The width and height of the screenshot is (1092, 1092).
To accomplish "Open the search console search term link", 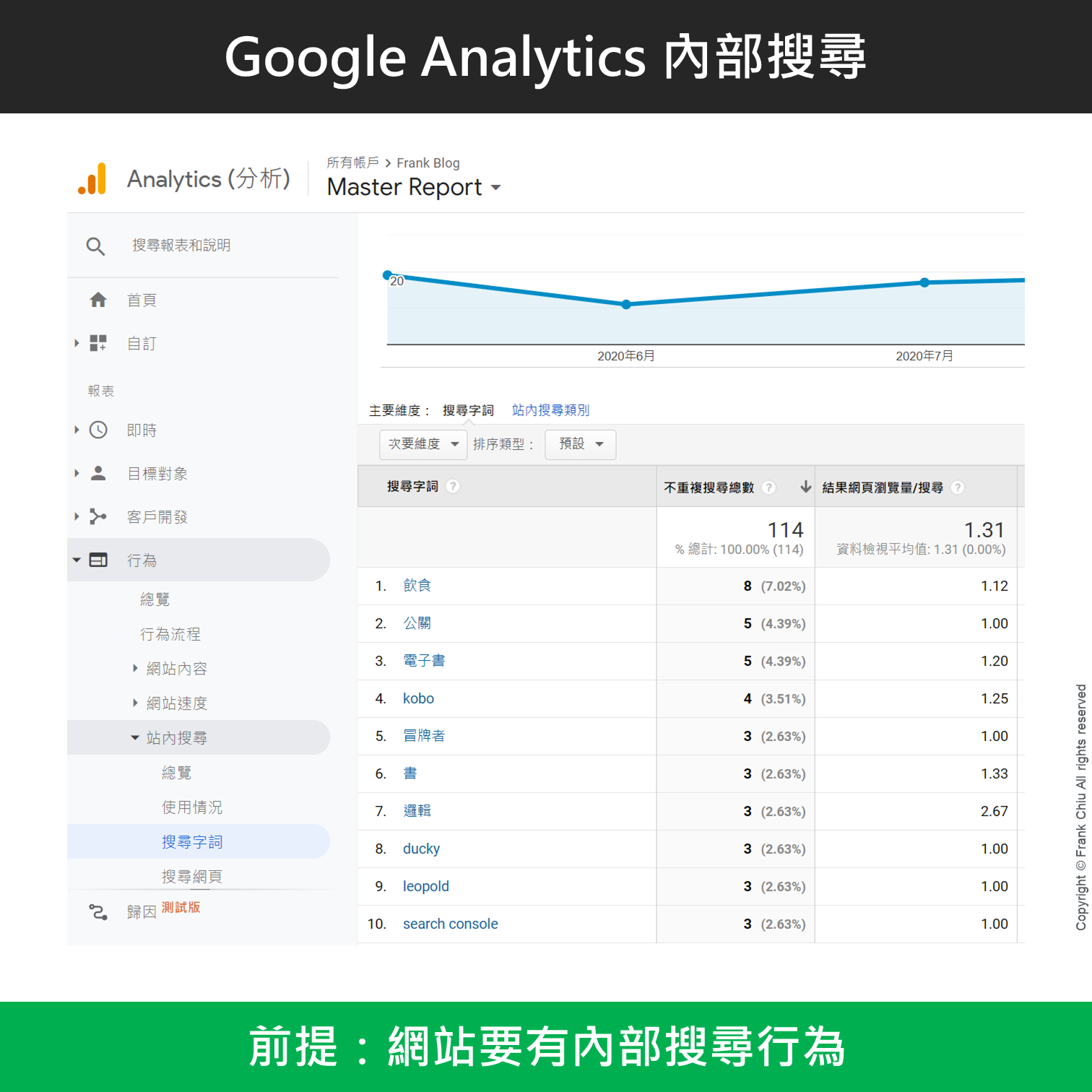I will 450,924.
